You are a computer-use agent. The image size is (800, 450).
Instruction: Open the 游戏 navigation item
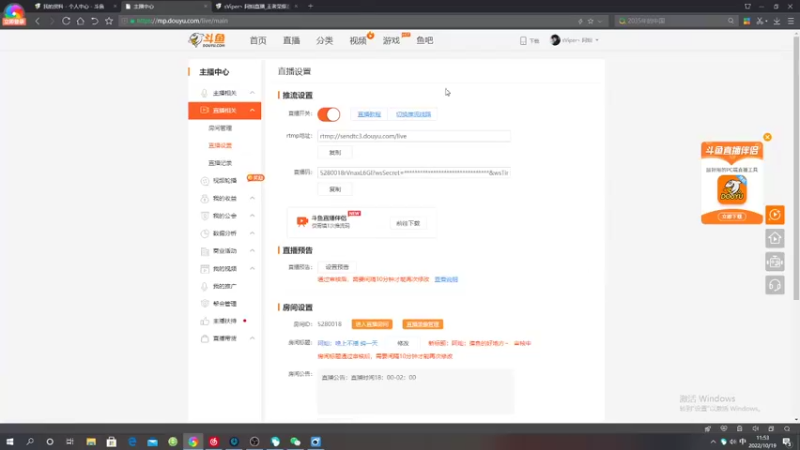tap(391, 40)
